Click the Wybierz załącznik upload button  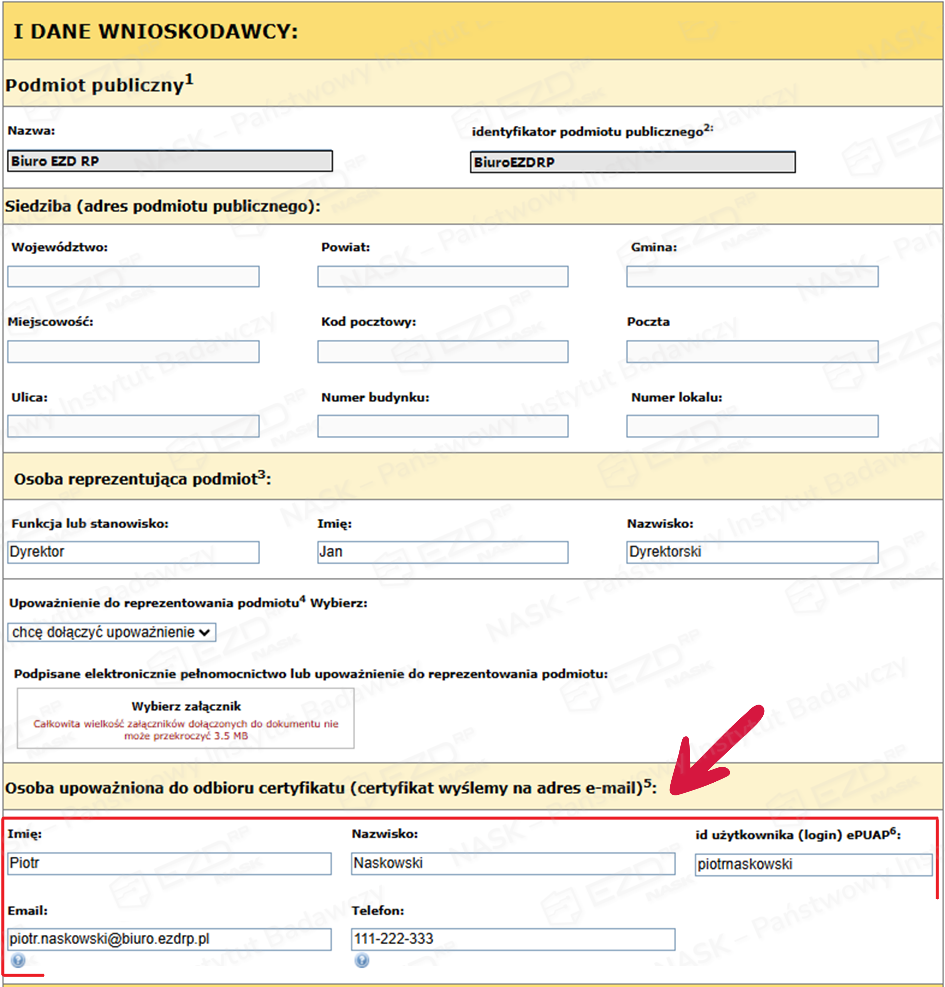tap(186, 717)
